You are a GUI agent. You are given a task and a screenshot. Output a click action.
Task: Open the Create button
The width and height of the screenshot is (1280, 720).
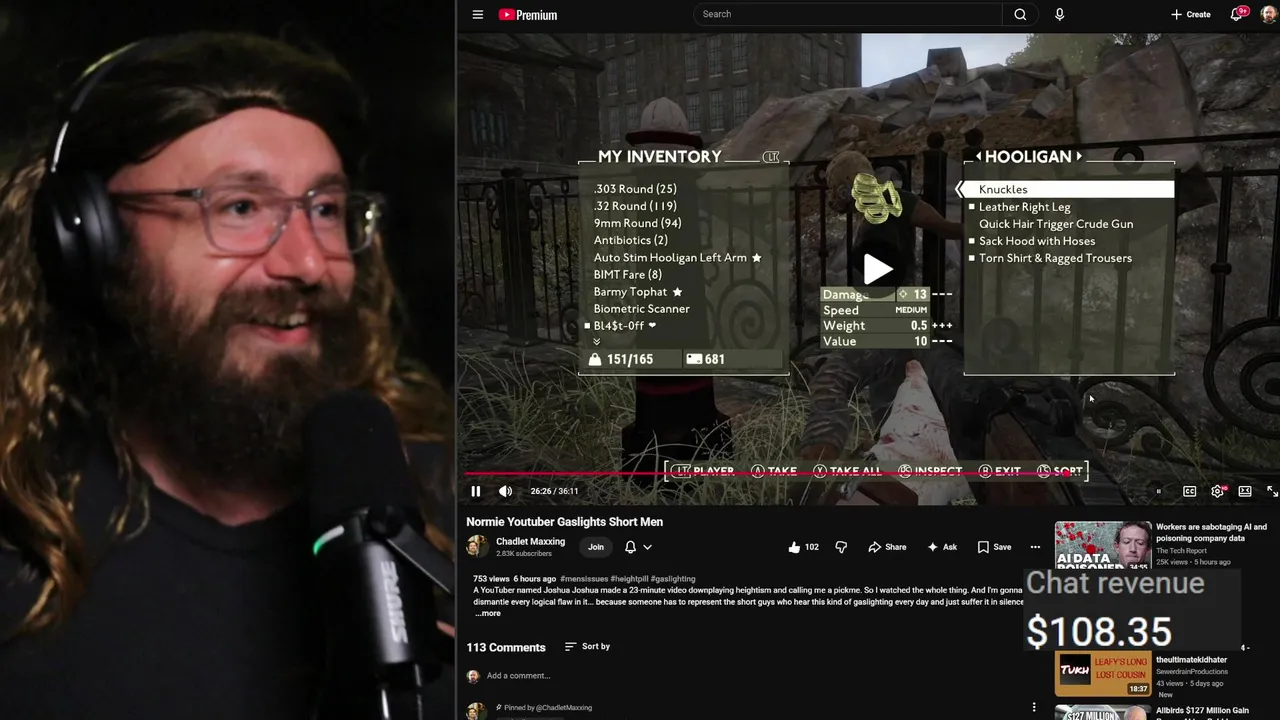click(x=1191, y=14)
